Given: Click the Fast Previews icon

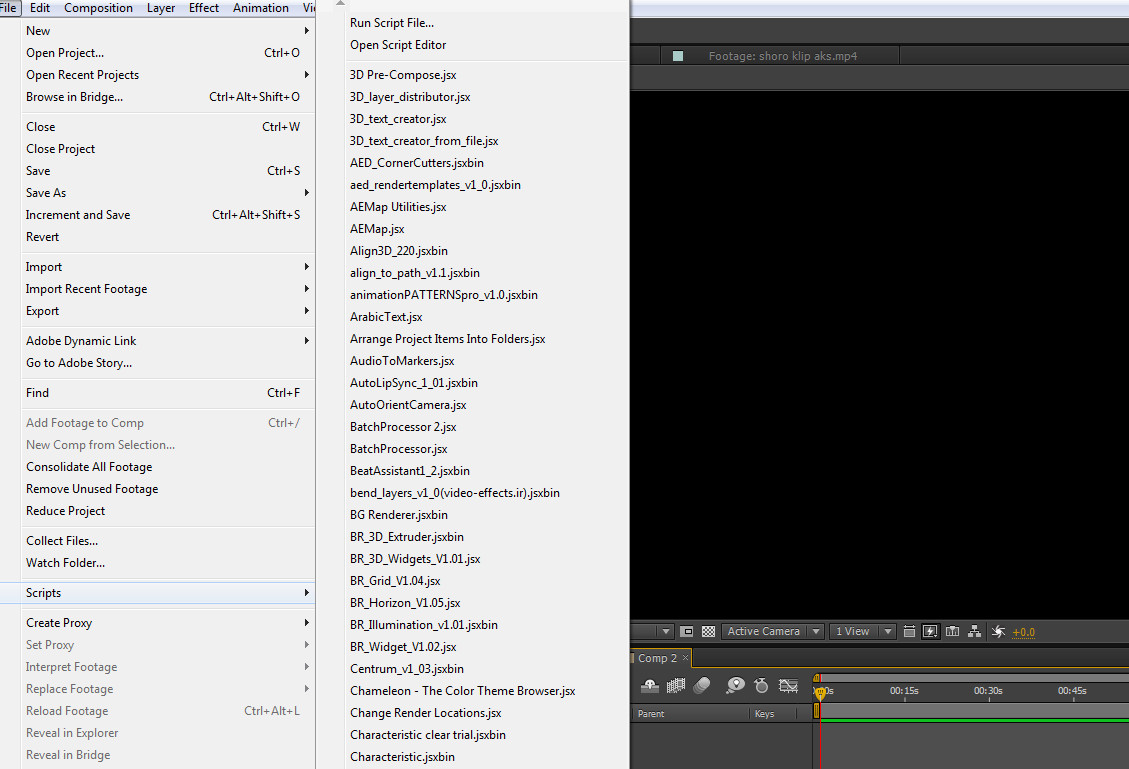Looking at the screenshot, I should [930, 631].
